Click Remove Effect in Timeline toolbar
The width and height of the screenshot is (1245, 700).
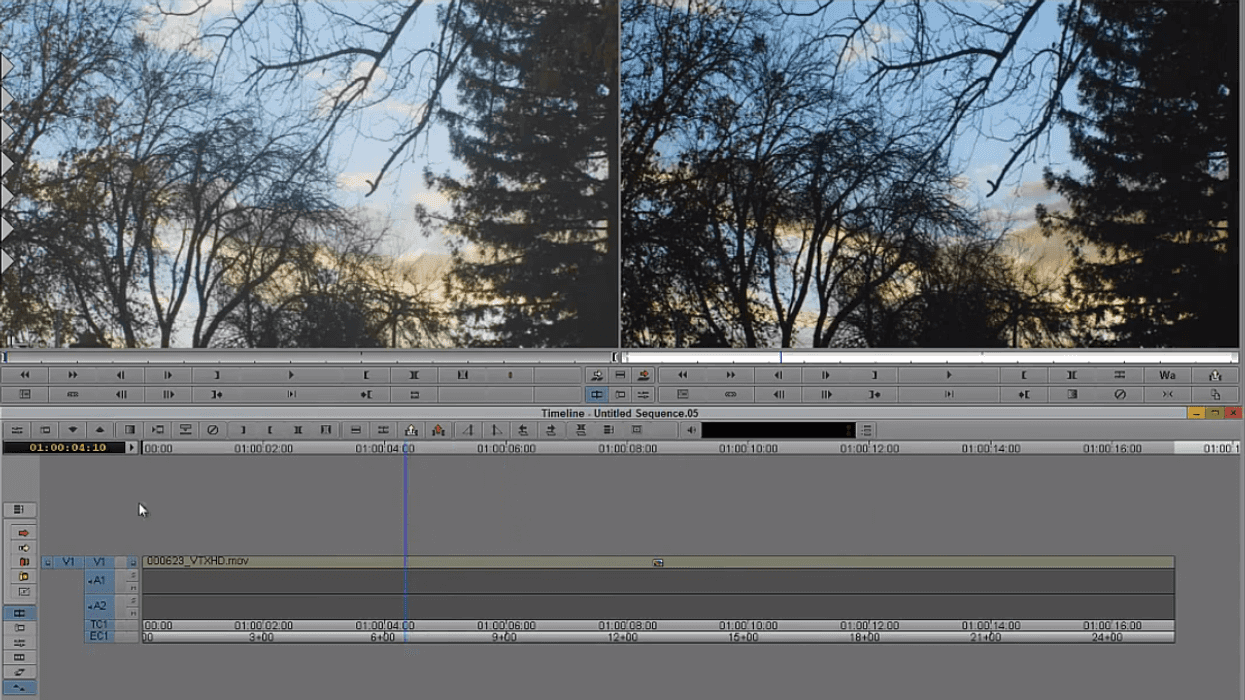pyautogui.click(x=213, y=430)
